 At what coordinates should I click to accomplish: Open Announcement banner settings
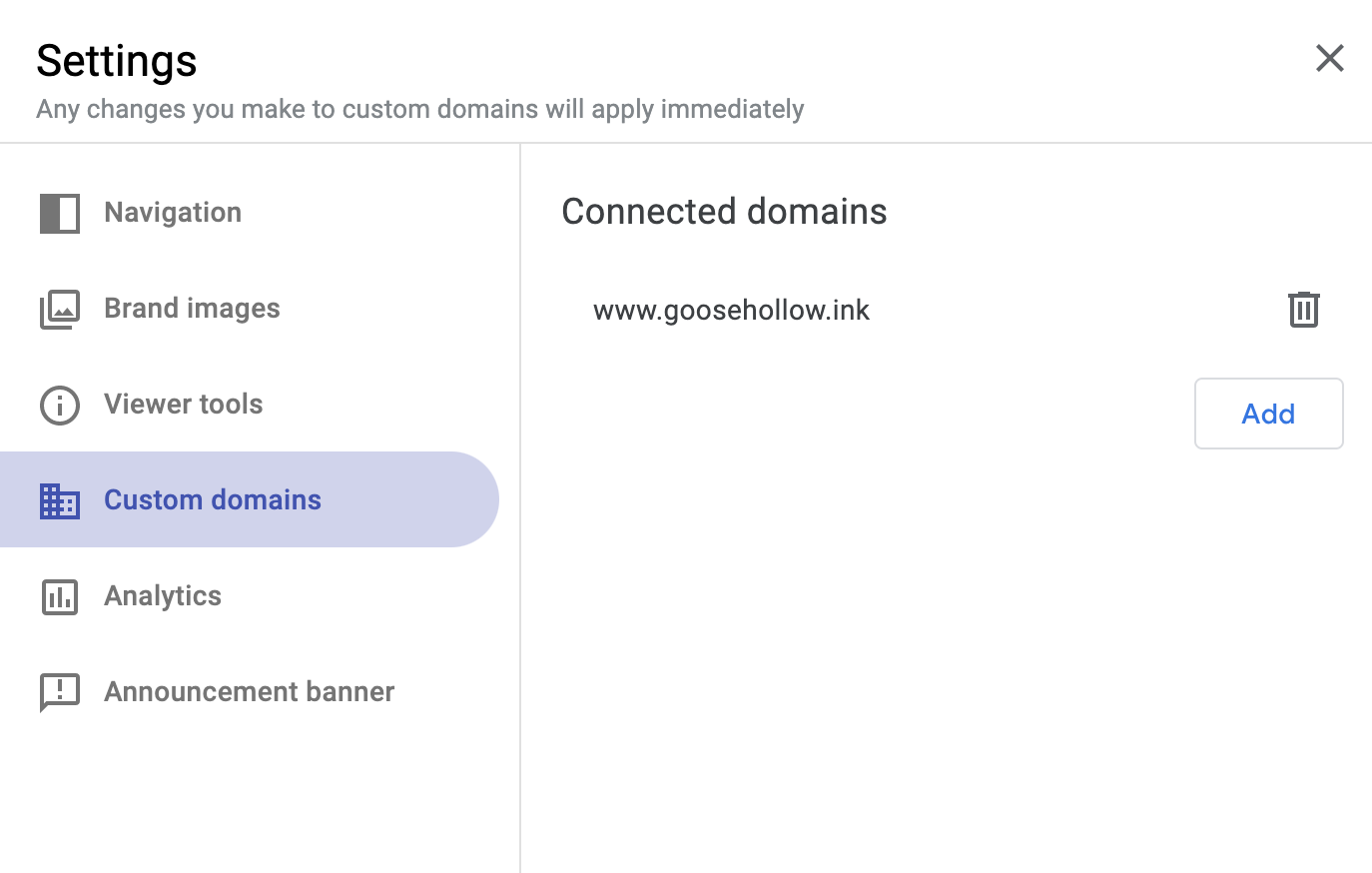[250, 692]
